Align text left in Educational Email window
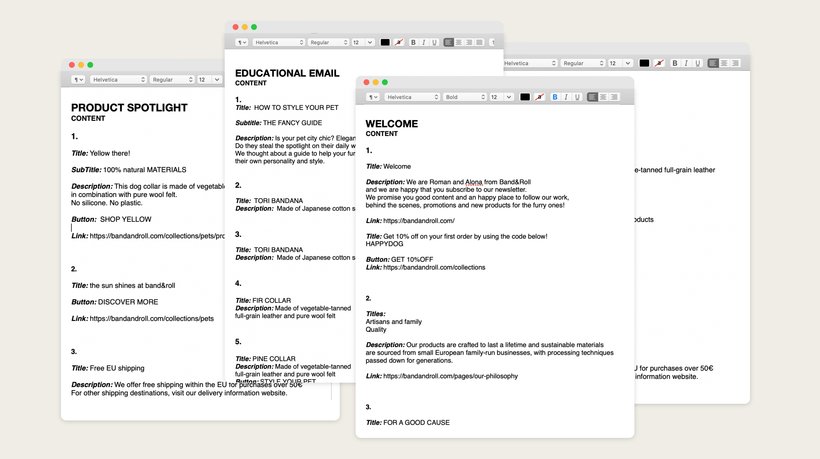820x459 pixels. coord(448,42)
